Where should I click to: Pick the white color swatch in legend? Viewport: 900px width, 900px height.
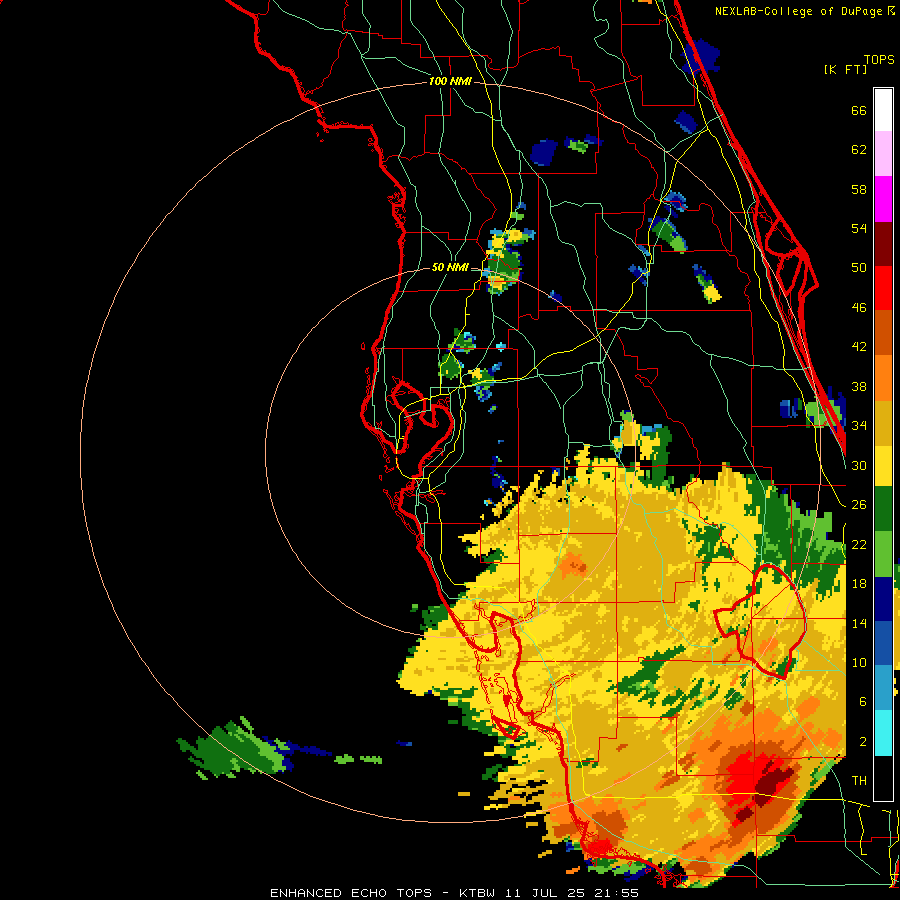click(x=883, y=110)
